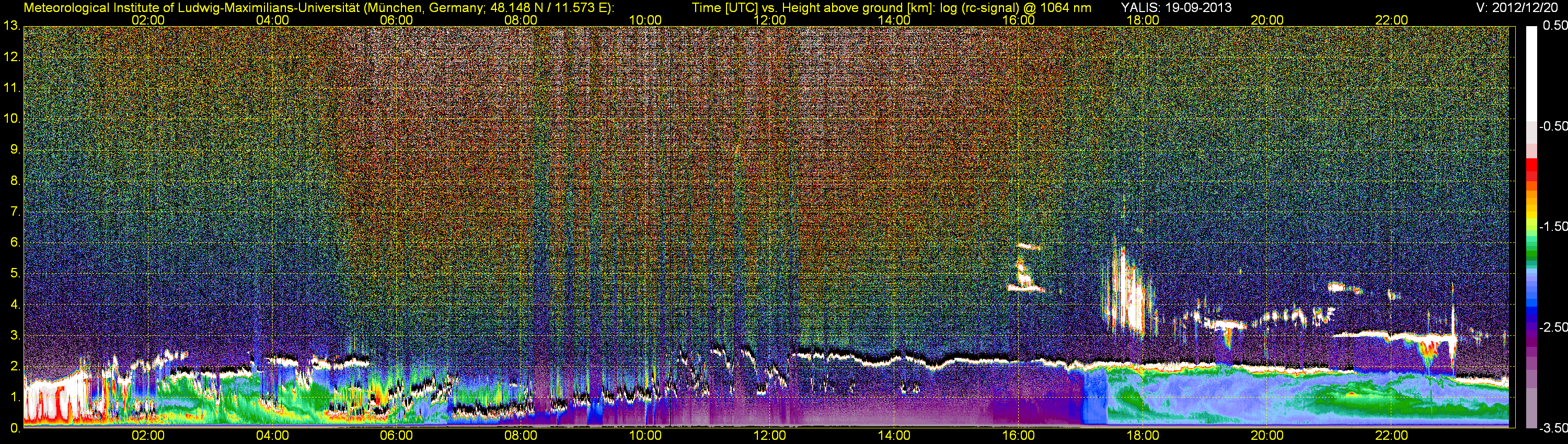Select the 'V: 2012/12/20' version label
This screenshot has width=1568, height=444.
(x=1517, y=7)
